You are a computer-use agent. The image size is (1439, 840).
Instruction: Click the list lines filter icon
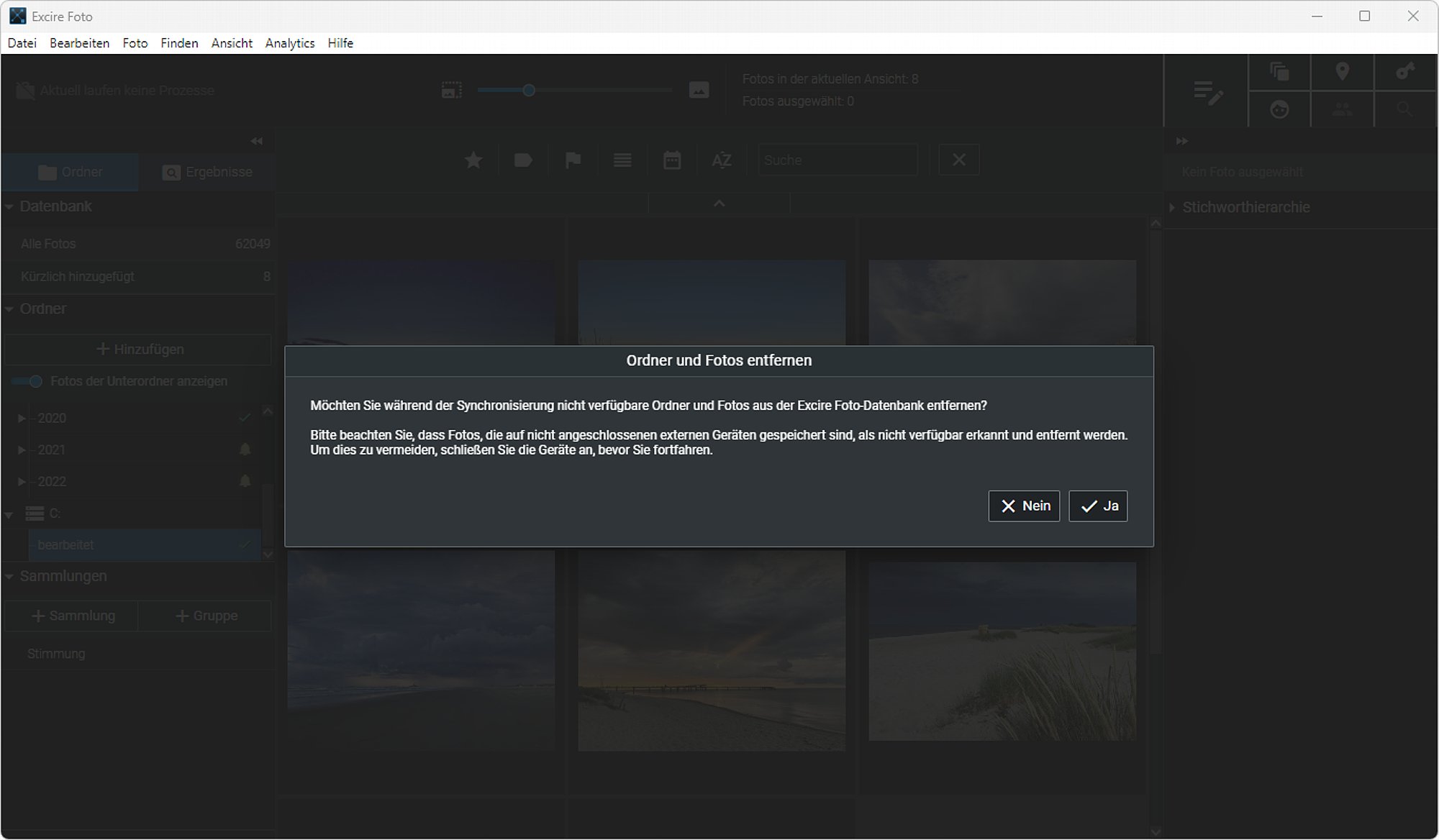[x=622, y=160]
